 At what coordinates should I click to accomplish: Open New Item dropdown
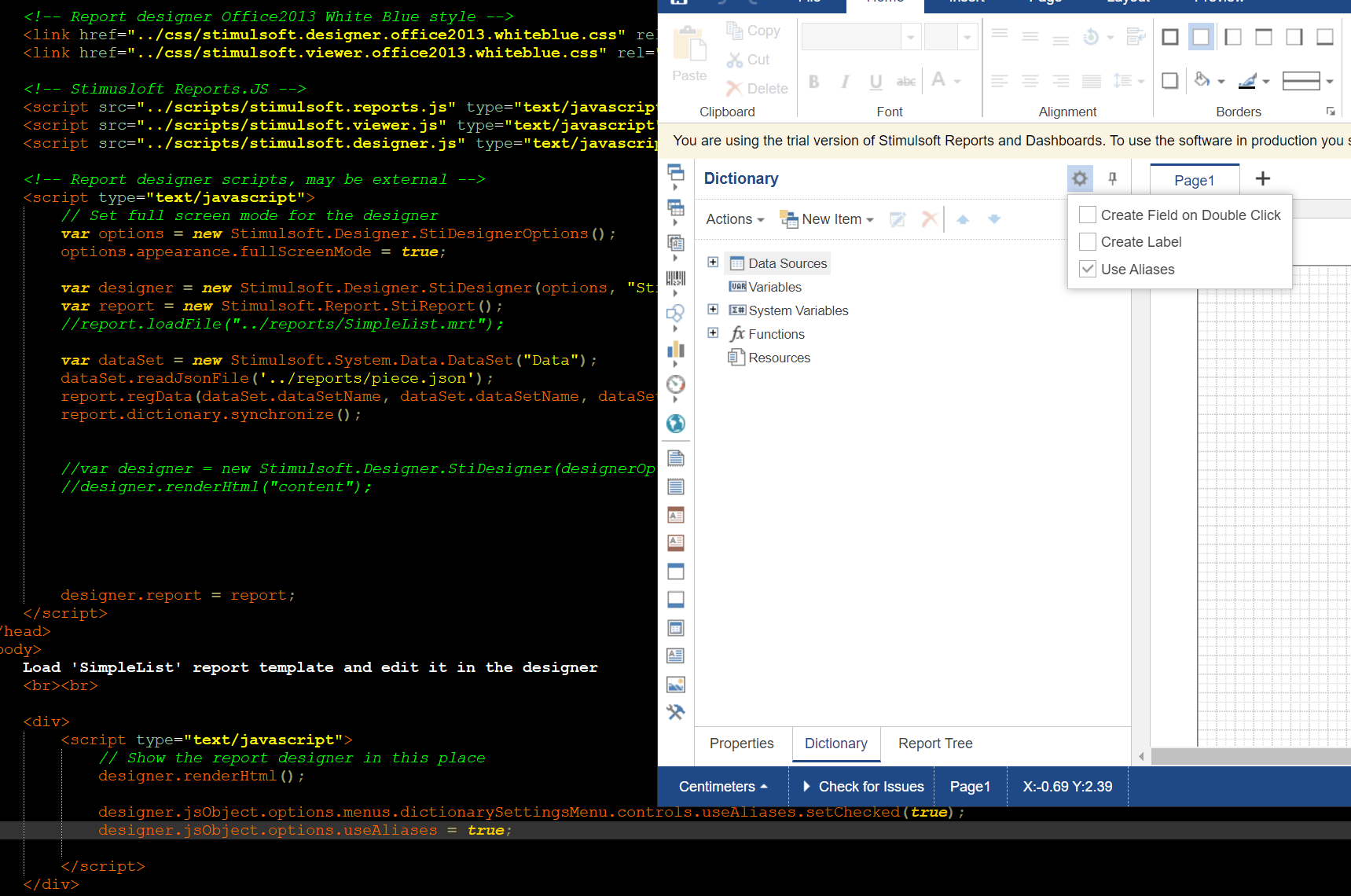(x=827, y=219)
